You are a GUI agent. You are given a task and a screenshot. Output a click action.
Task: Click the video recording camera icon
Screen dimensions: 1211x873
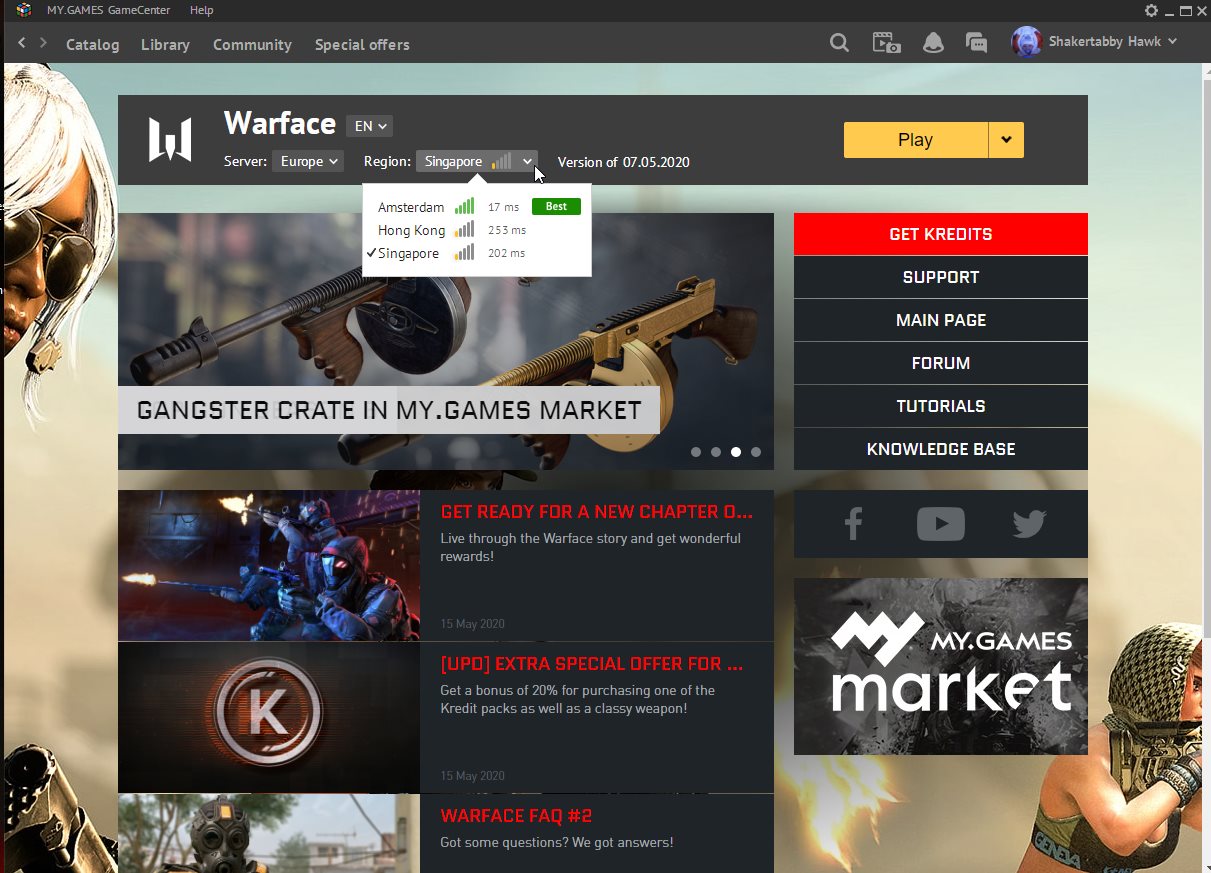click(886, 43)
